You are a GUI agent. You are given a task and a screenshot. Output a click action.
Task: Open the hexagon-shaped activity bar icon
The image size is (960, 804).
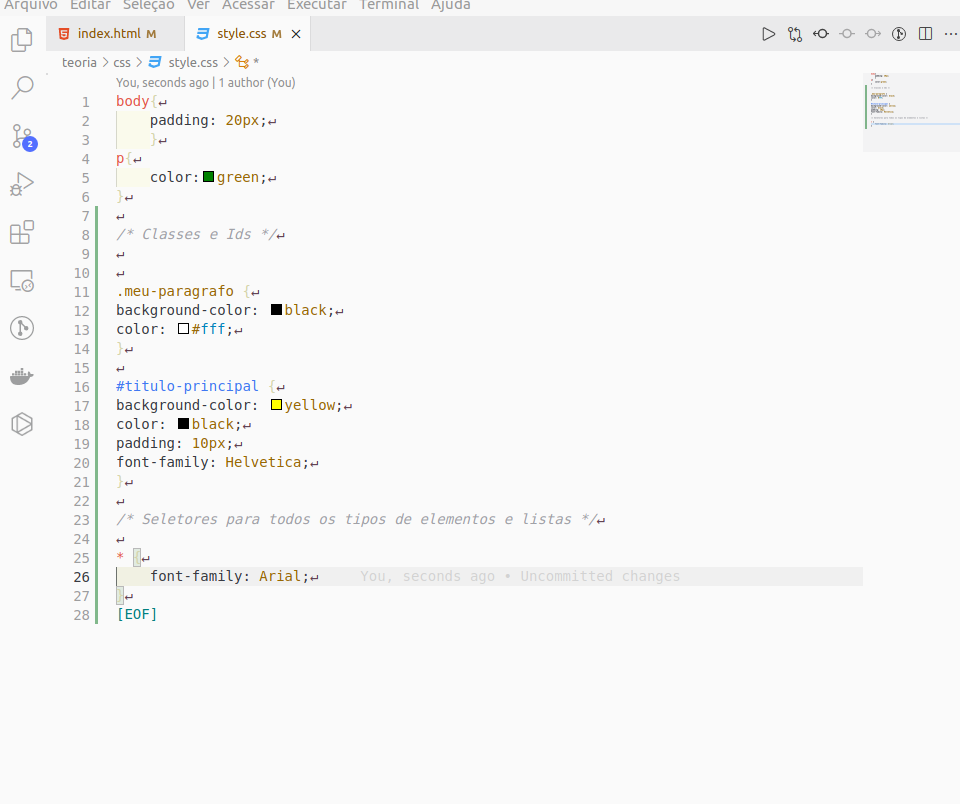22,424
